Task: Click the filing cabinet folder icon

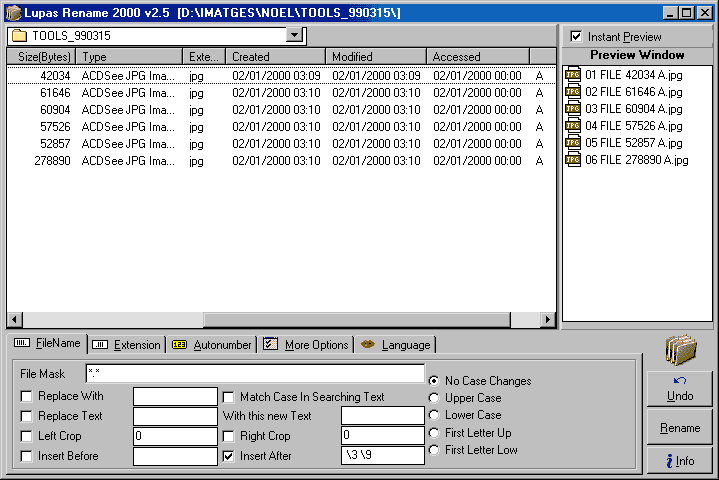Action: coord(681,350)
